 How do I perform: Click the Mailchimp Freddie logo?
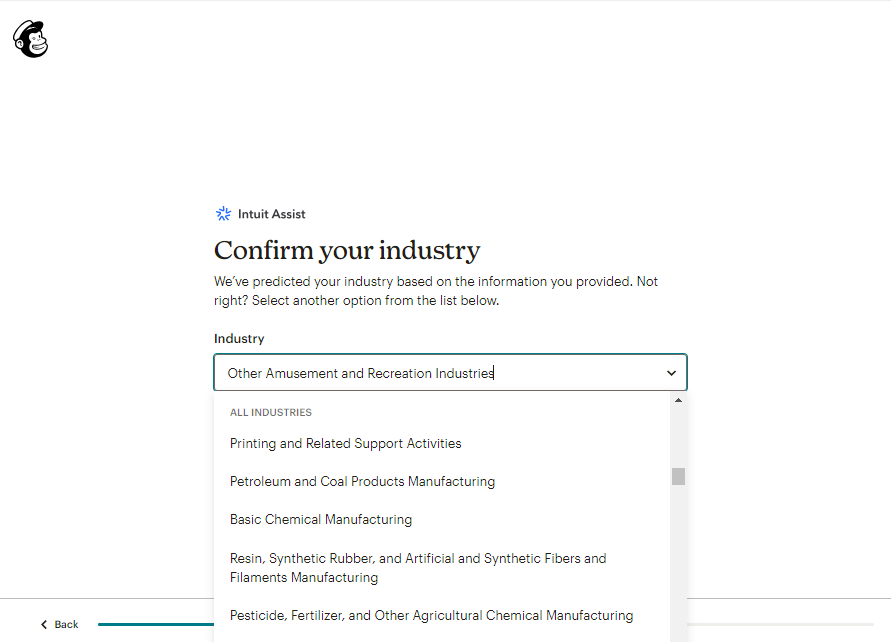click(x=31, y=39)
